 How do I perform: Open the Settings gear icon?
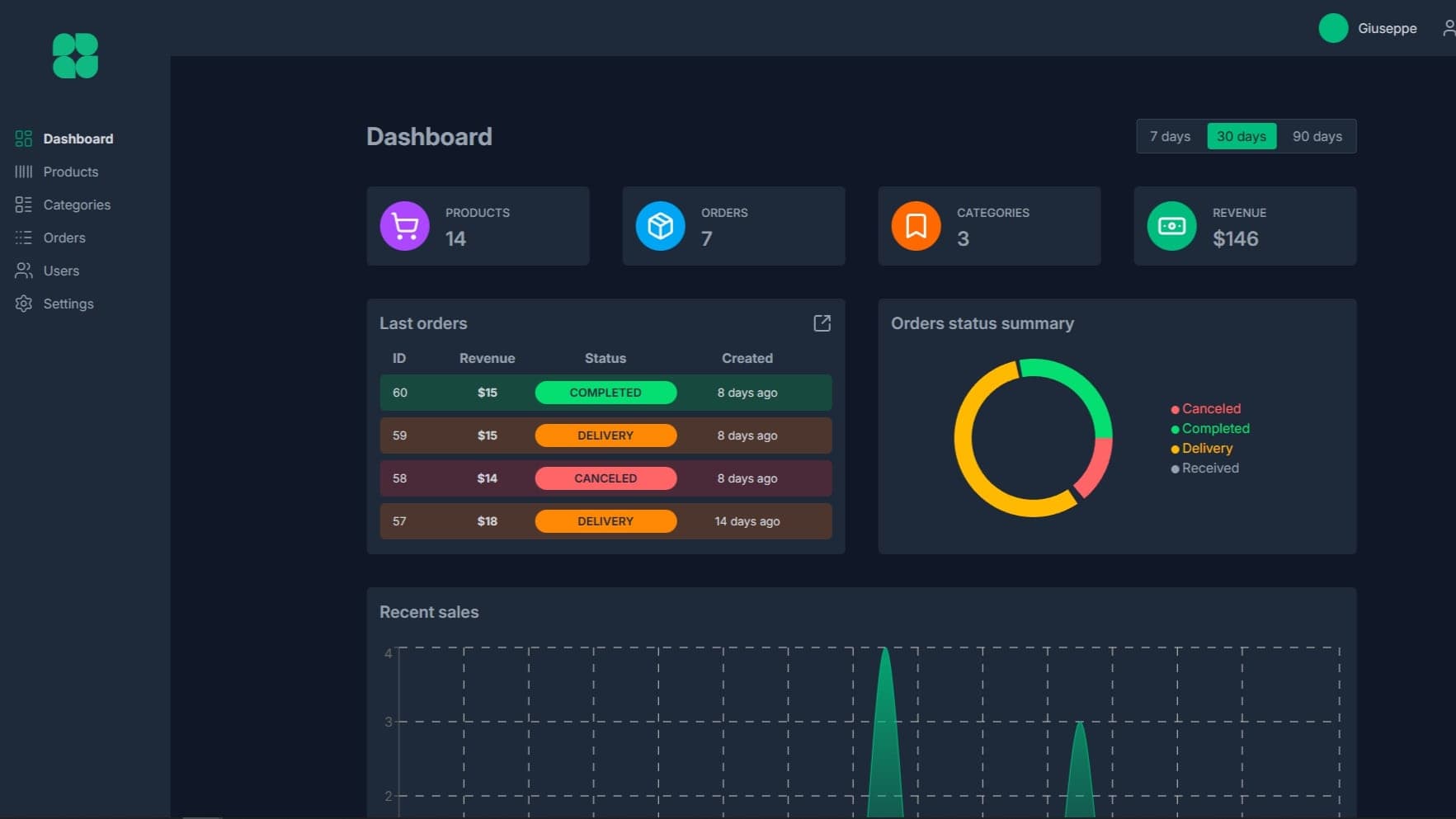coord(23,304)
